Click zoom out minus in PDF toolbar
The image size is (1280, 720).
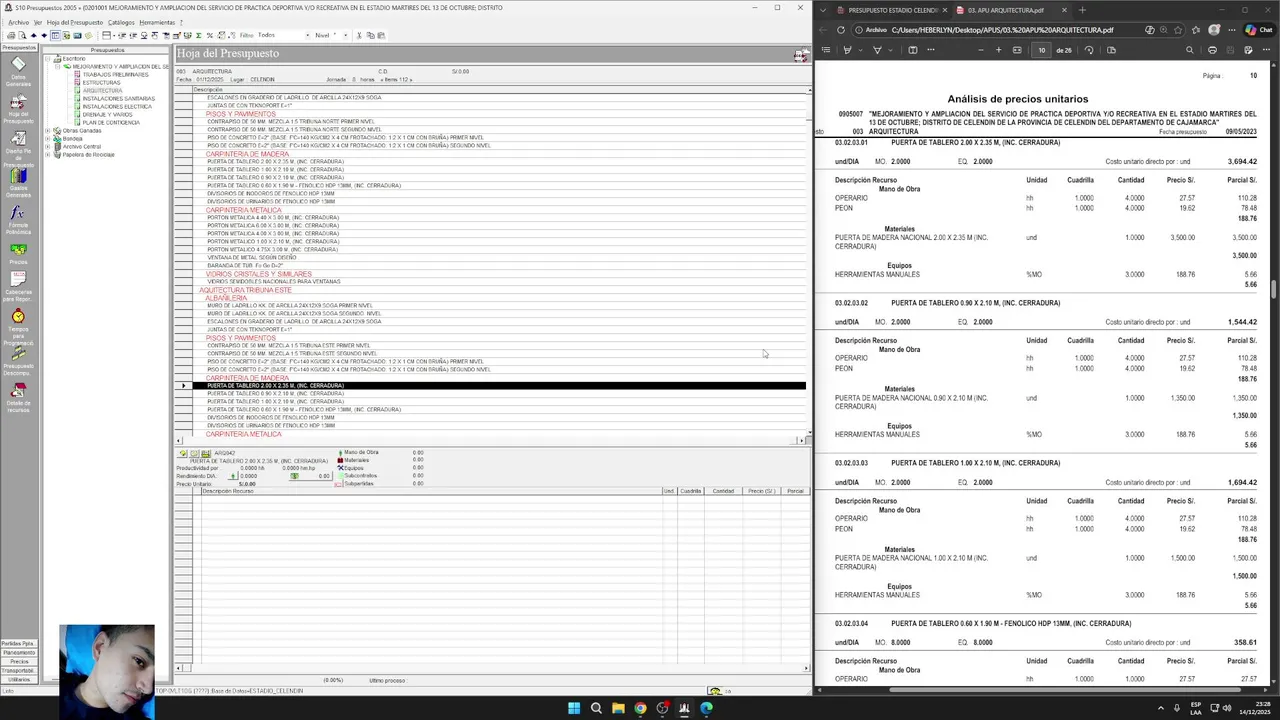point(981,50)
